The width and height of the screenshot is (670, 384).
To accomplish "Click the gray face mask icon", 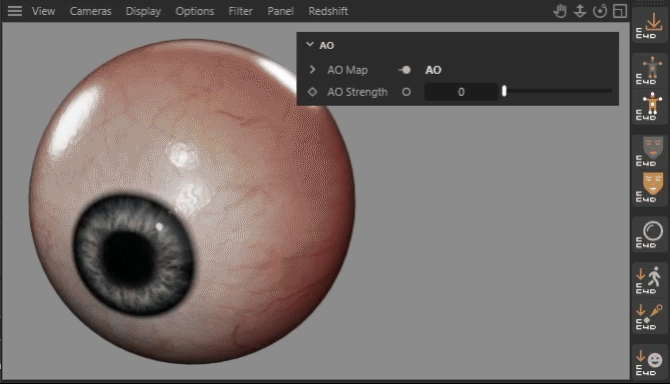I will 650,152.
